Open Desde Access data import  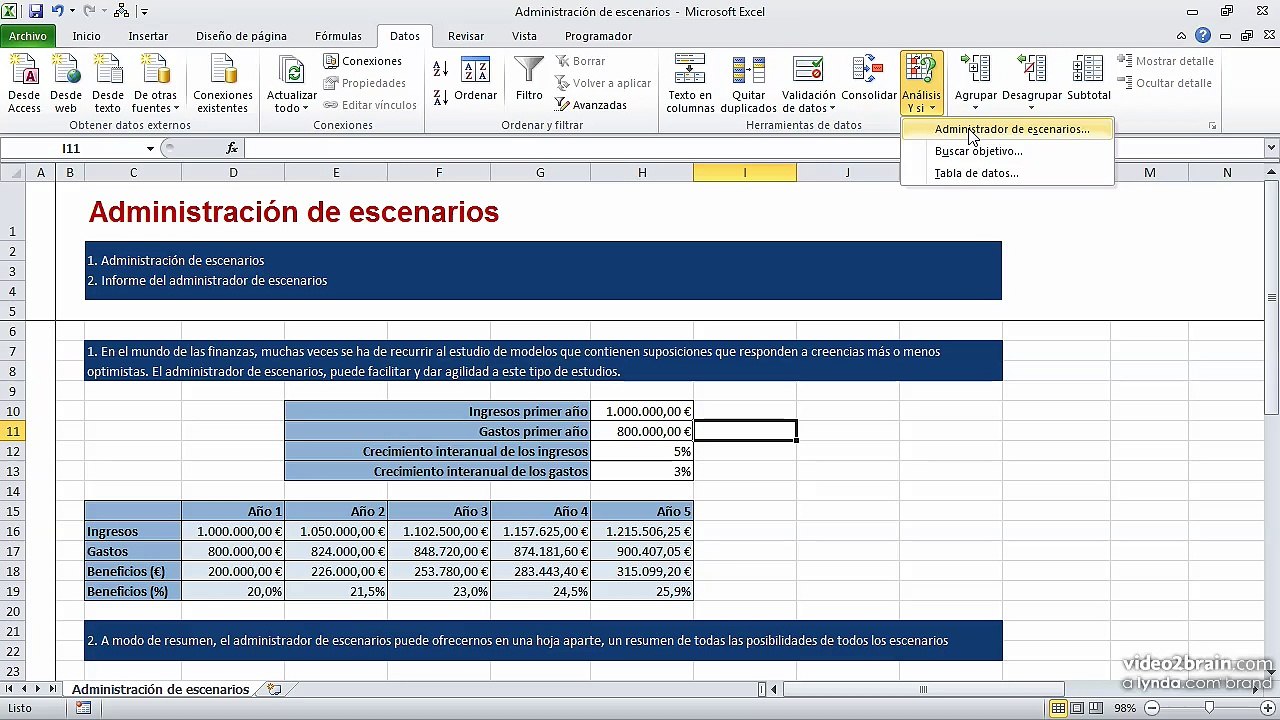24,84
